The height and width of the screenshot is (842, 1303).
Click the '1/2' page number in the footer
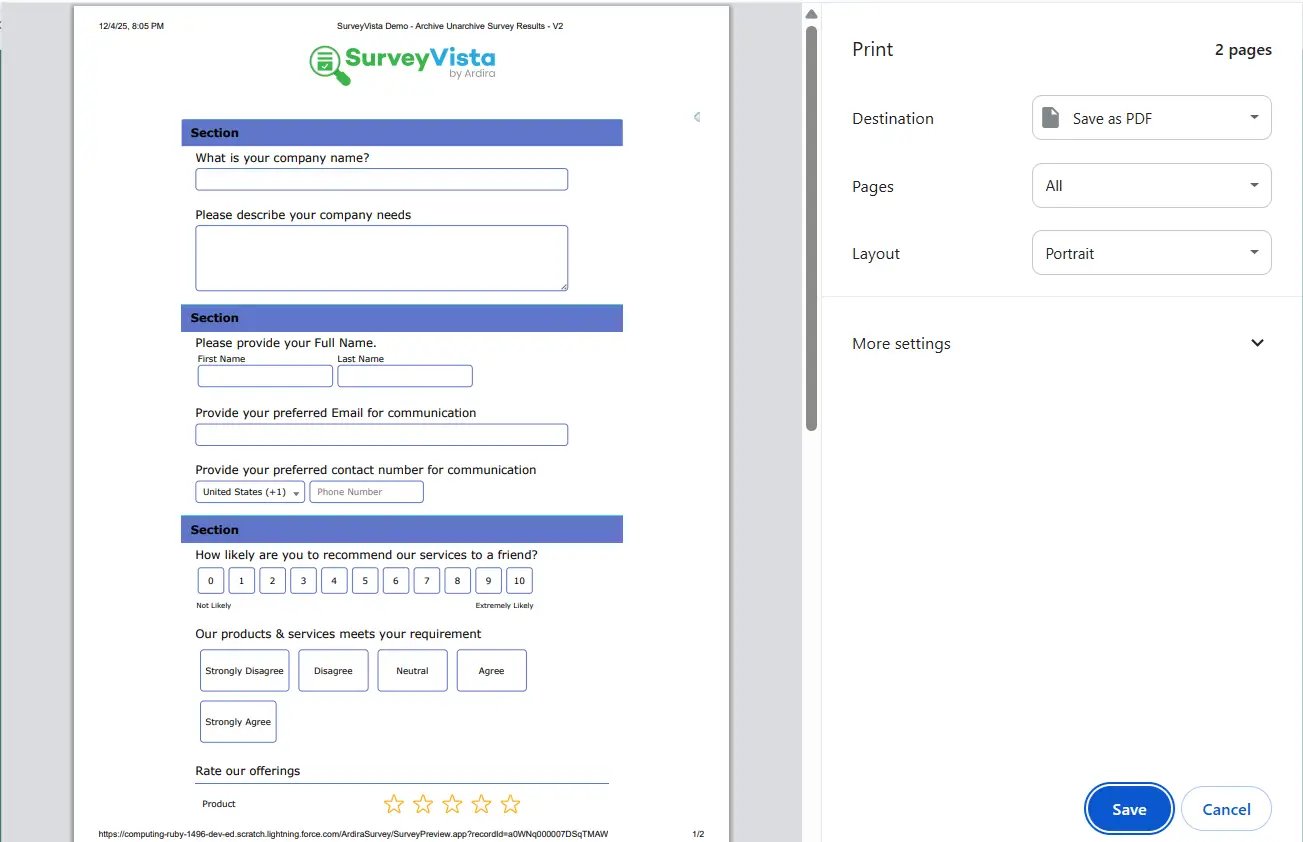coord(698,834)
